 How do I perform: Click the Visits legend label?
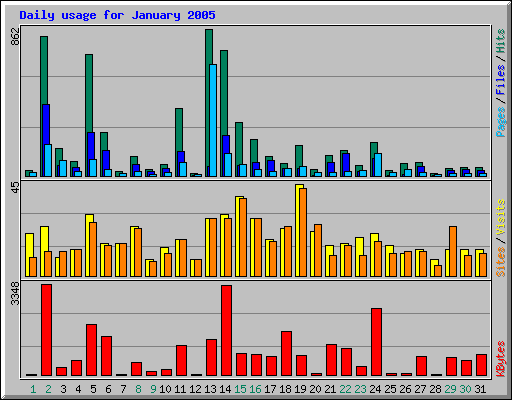pyautogui.click(x=500, y=217)
